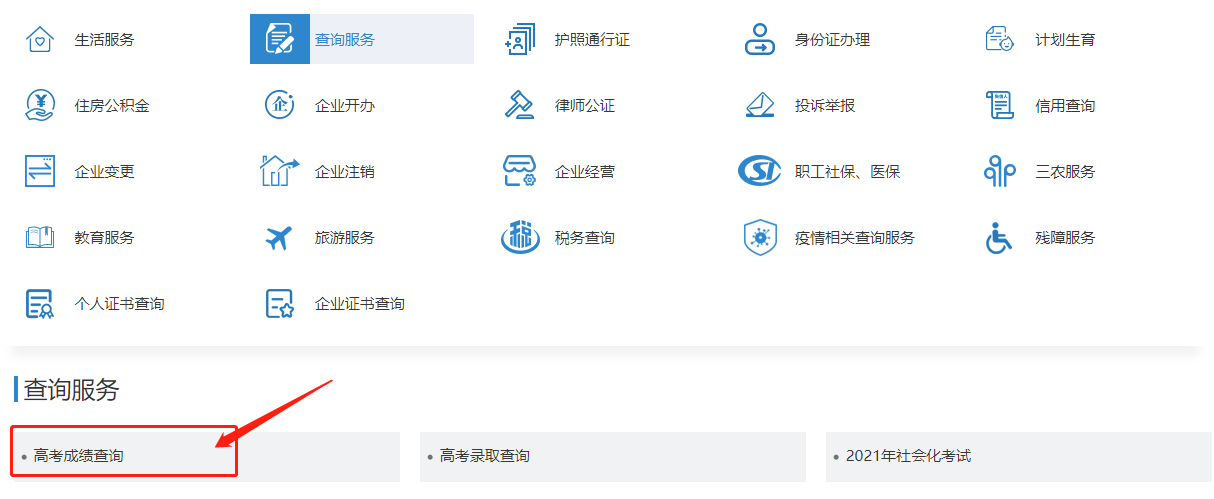Switch to the 教育服务 category

tap(104, 238)
